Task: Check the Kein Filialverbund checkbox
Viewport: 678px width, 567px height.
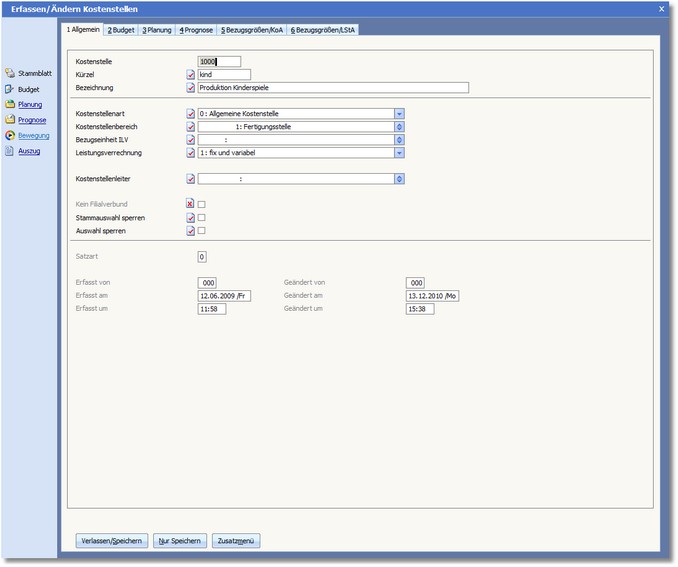Action: [202, 204]
